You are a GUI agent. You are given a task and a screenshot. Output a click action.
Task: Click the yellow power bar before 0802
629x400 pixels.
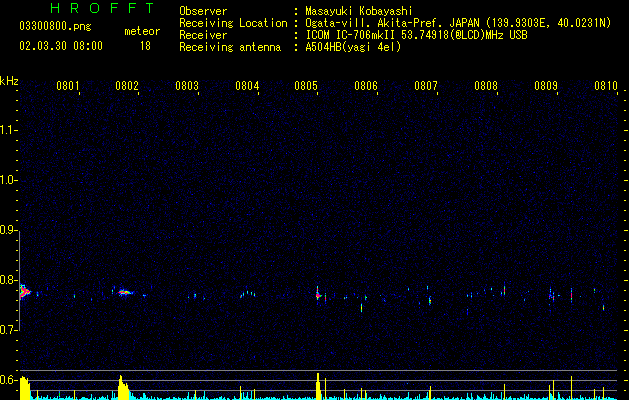click(x=124, y=388)
